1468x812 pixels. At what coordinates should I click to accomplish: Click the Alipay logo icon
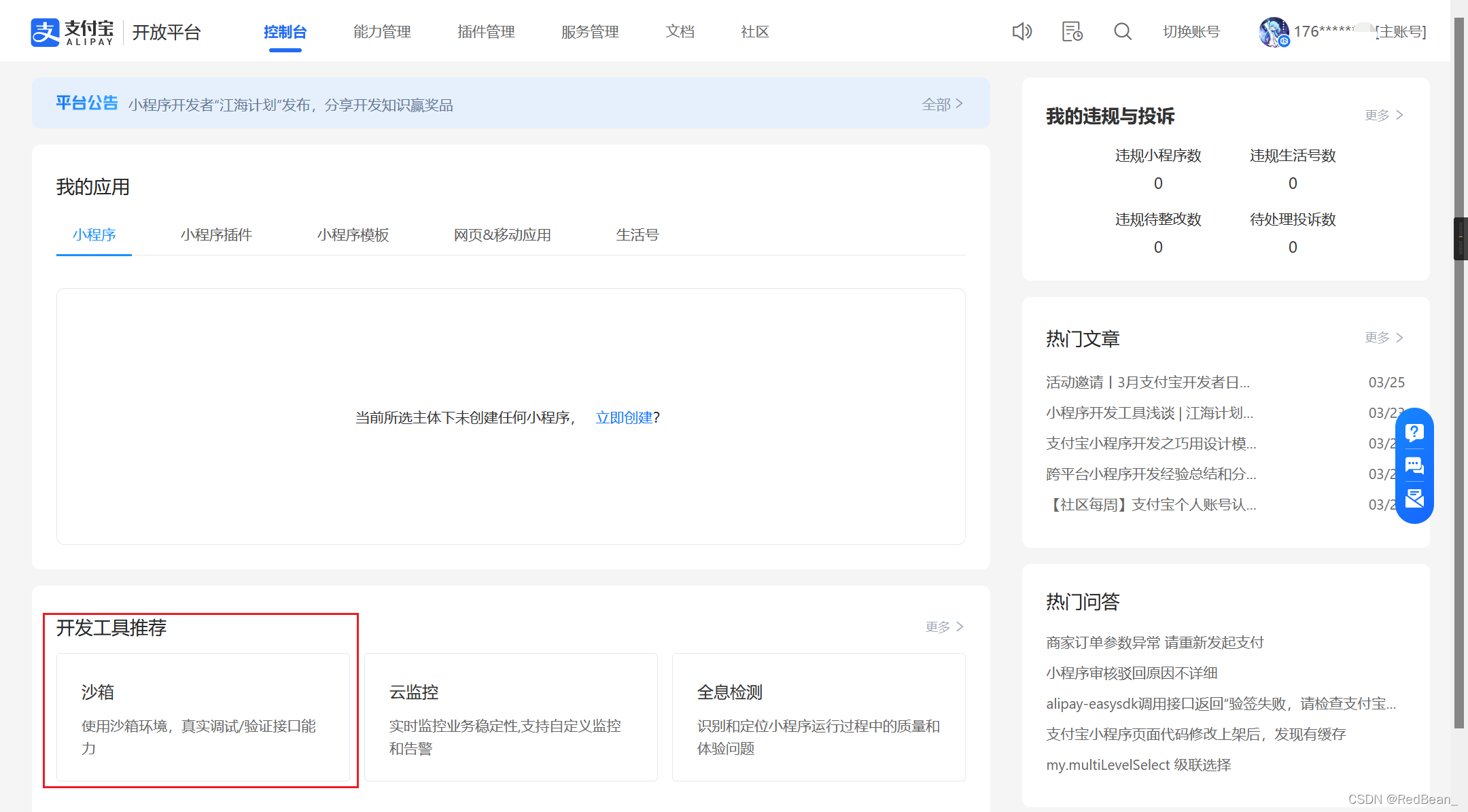click(x=45, y=32)
